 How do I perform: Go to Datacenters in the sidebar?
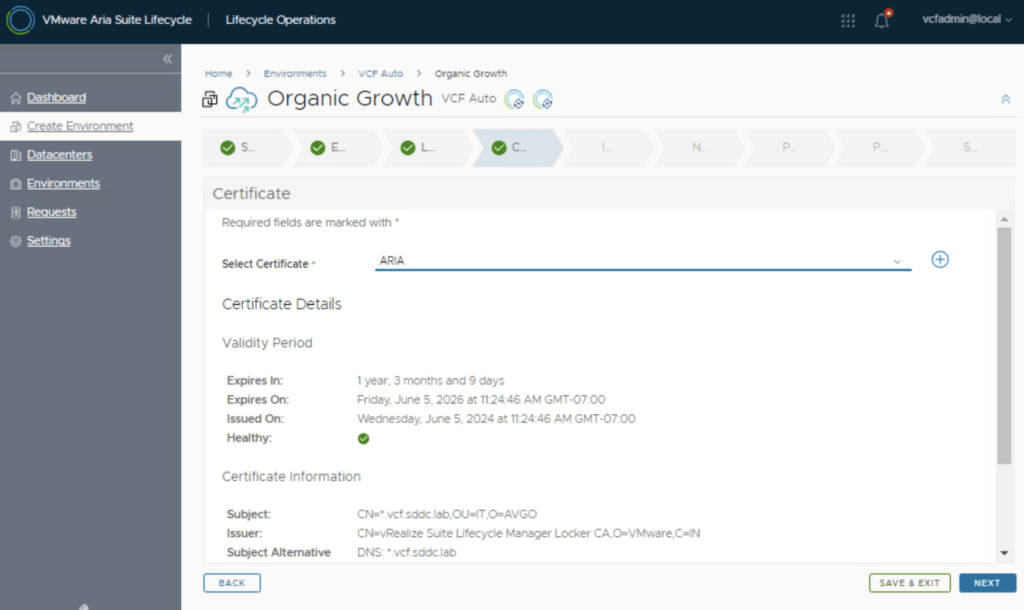(59, 155)
